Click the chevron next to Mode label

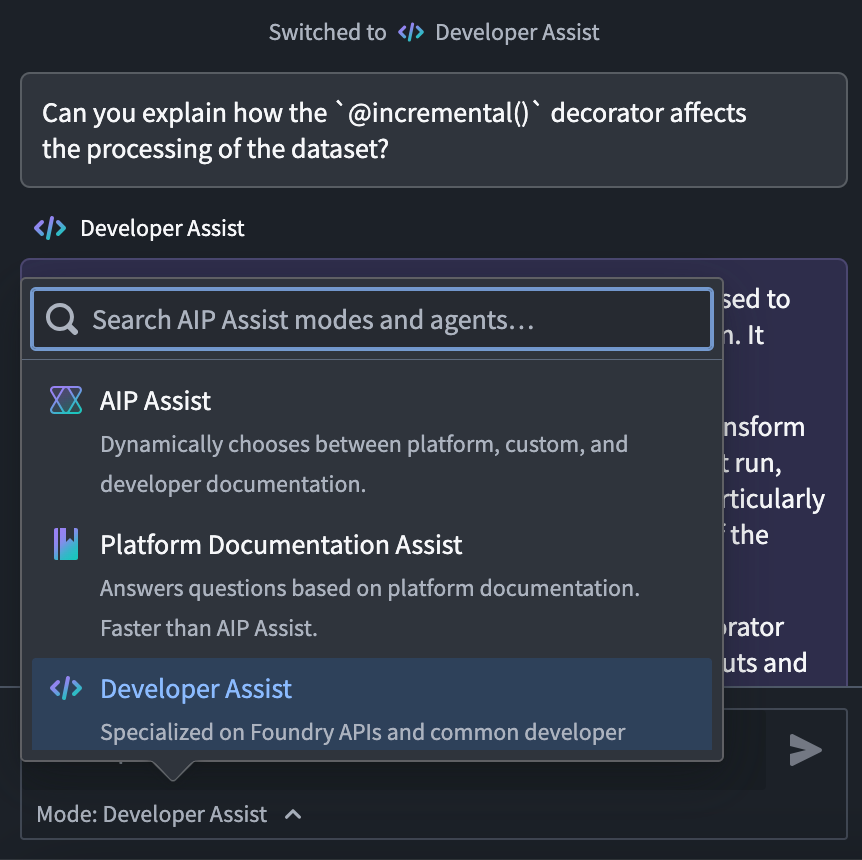pos(293,814)
